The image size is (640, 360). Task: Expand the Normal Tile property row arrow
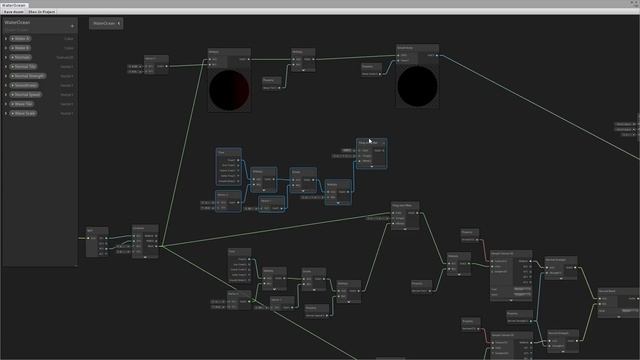click(6, 67)
